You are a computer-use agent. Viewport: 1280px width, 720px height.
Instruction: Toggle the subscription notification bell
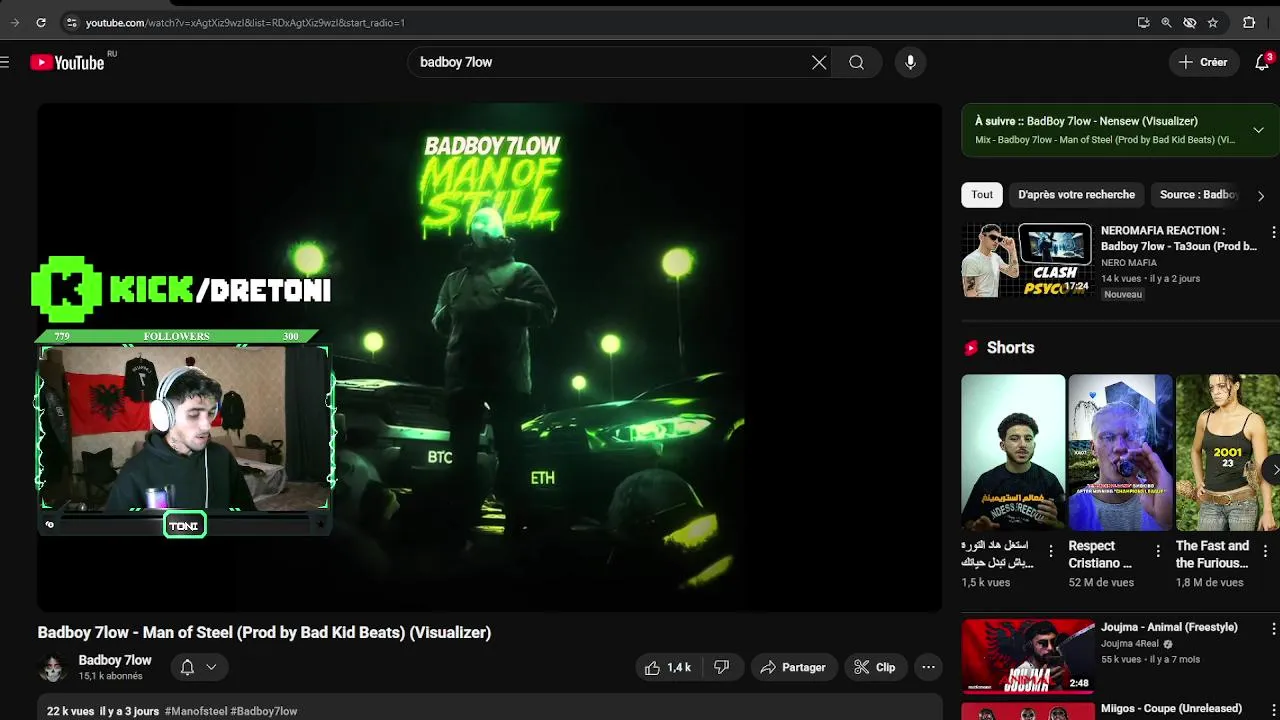pyautogui.click(x=187, y=667)
